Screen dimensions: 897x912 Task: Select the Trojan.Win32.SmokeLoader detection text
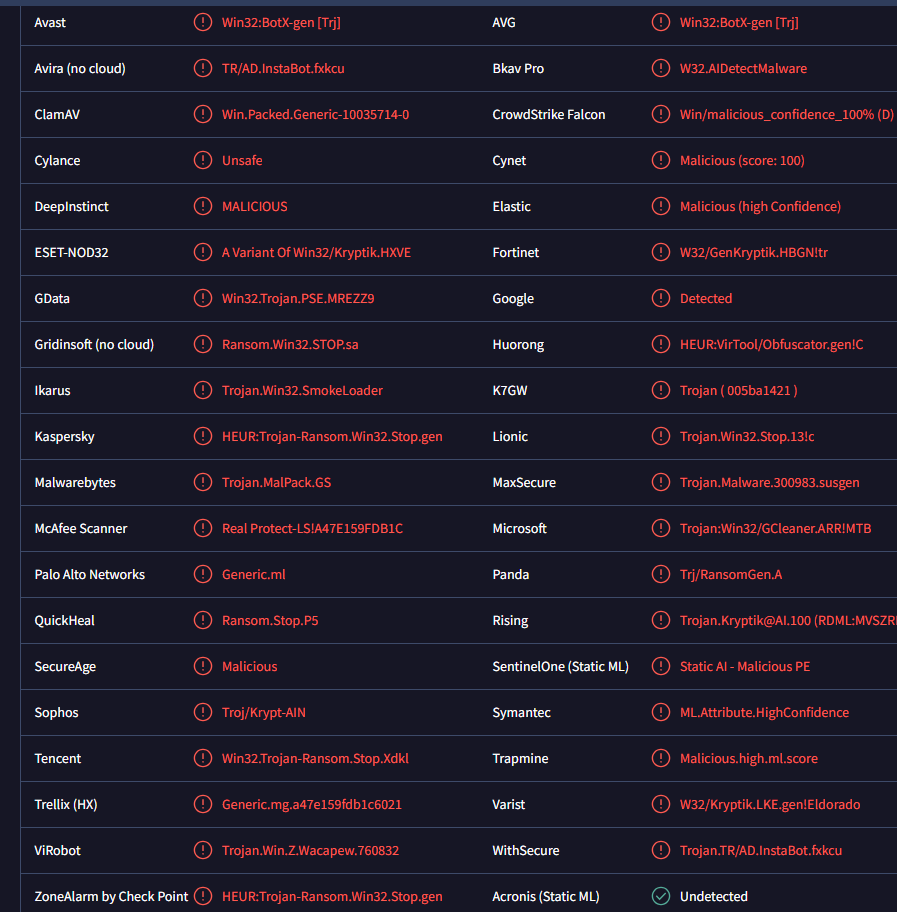coord(302,391)
